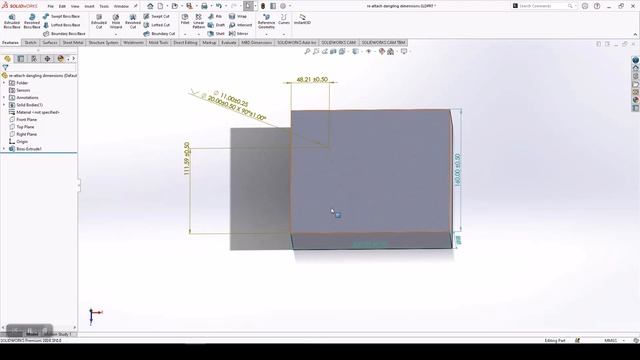Switch to the Surfaces tab
640x360 pixels.
pyautogui.click(x=50, y=42)
